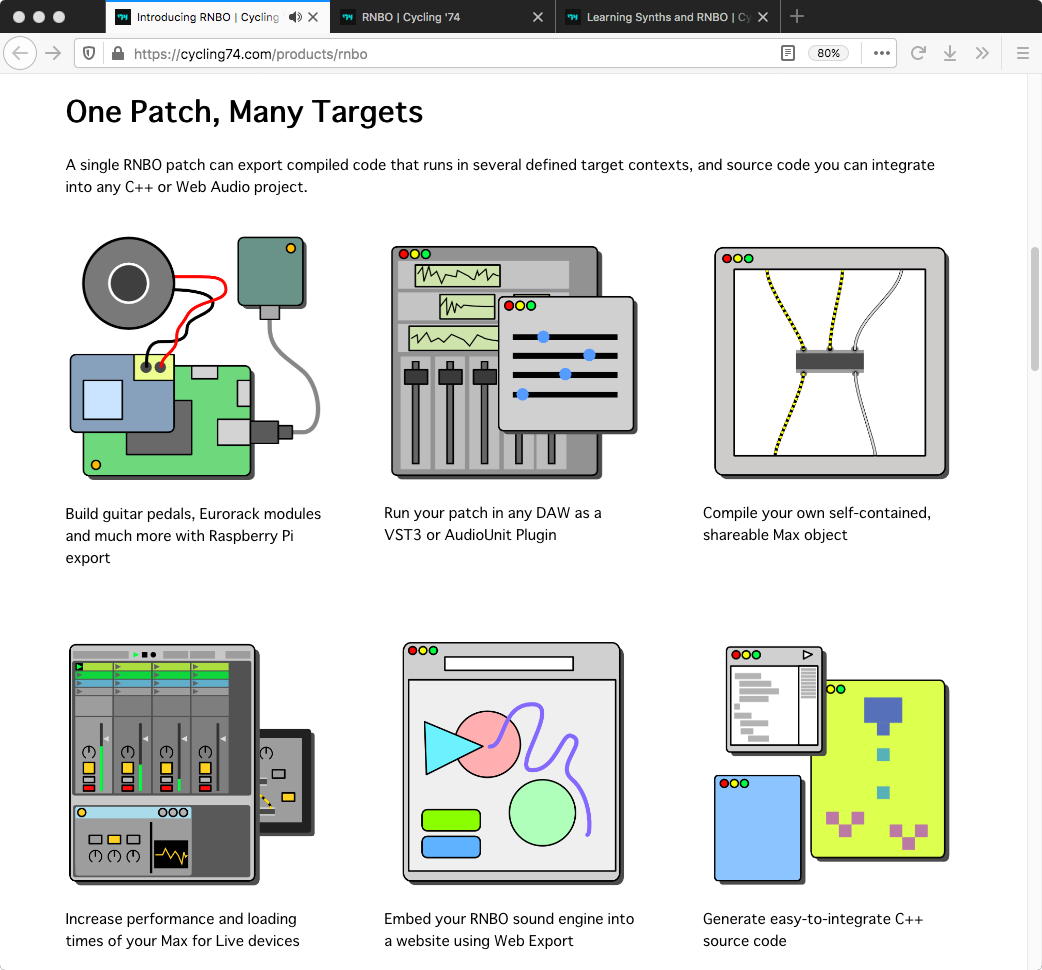
Task: Open a new browser tab
Action: pos(797,17)
